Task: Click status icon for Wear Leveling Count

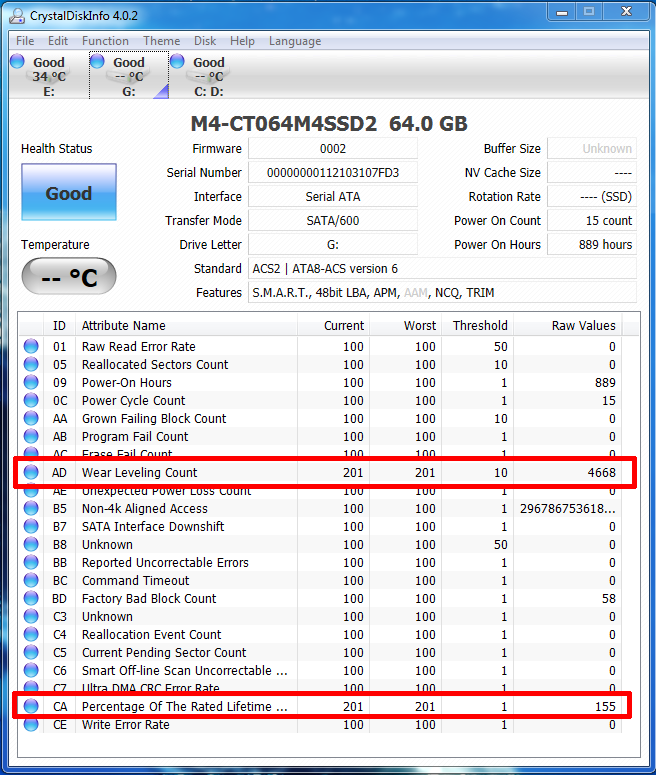Action: [x=31, y=472]
